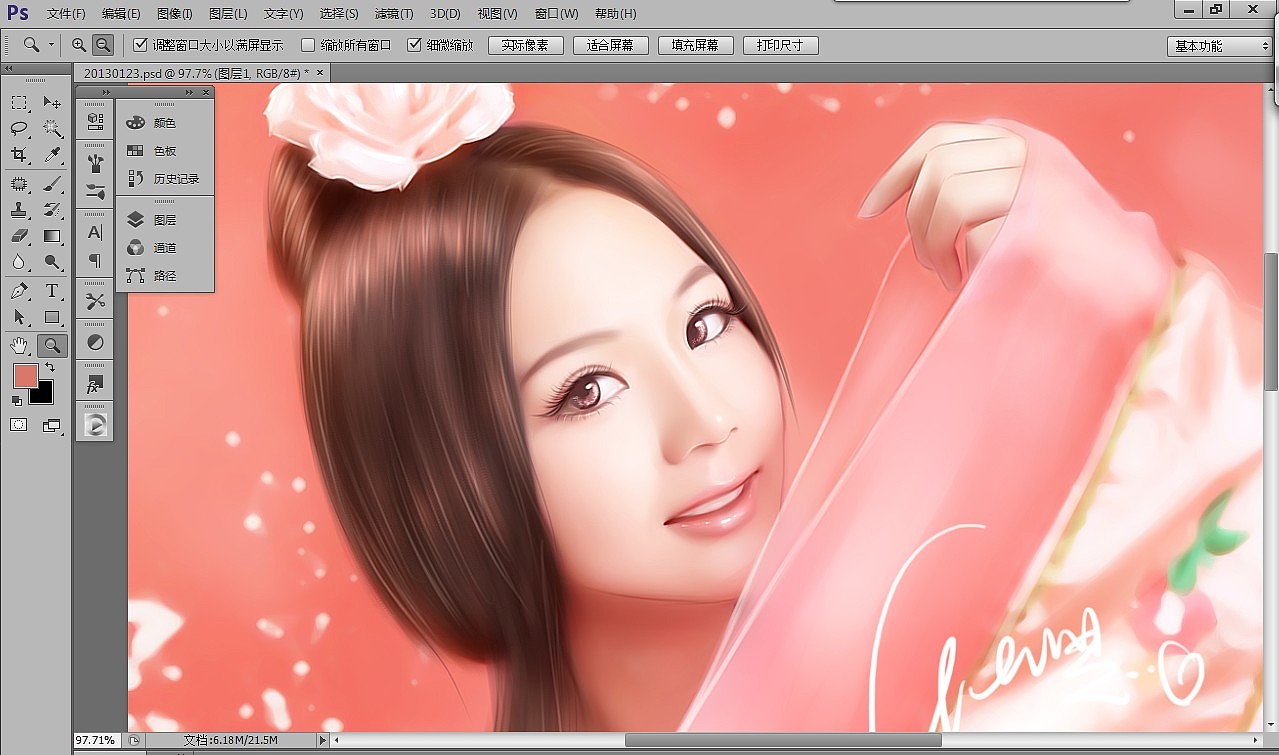Click the 97.71% zoom level field
The height and width of the screenshot is (755, 1279).
[95, 740]
